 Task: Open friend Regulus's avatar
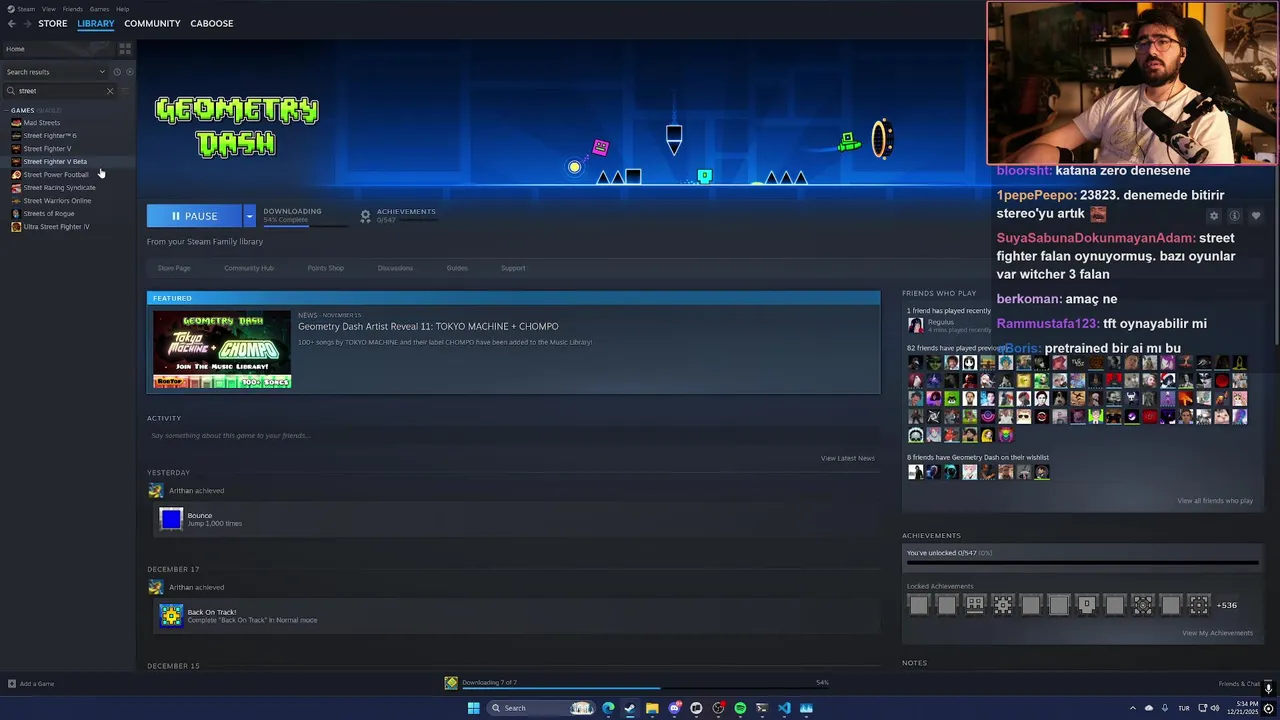point(915,325)
